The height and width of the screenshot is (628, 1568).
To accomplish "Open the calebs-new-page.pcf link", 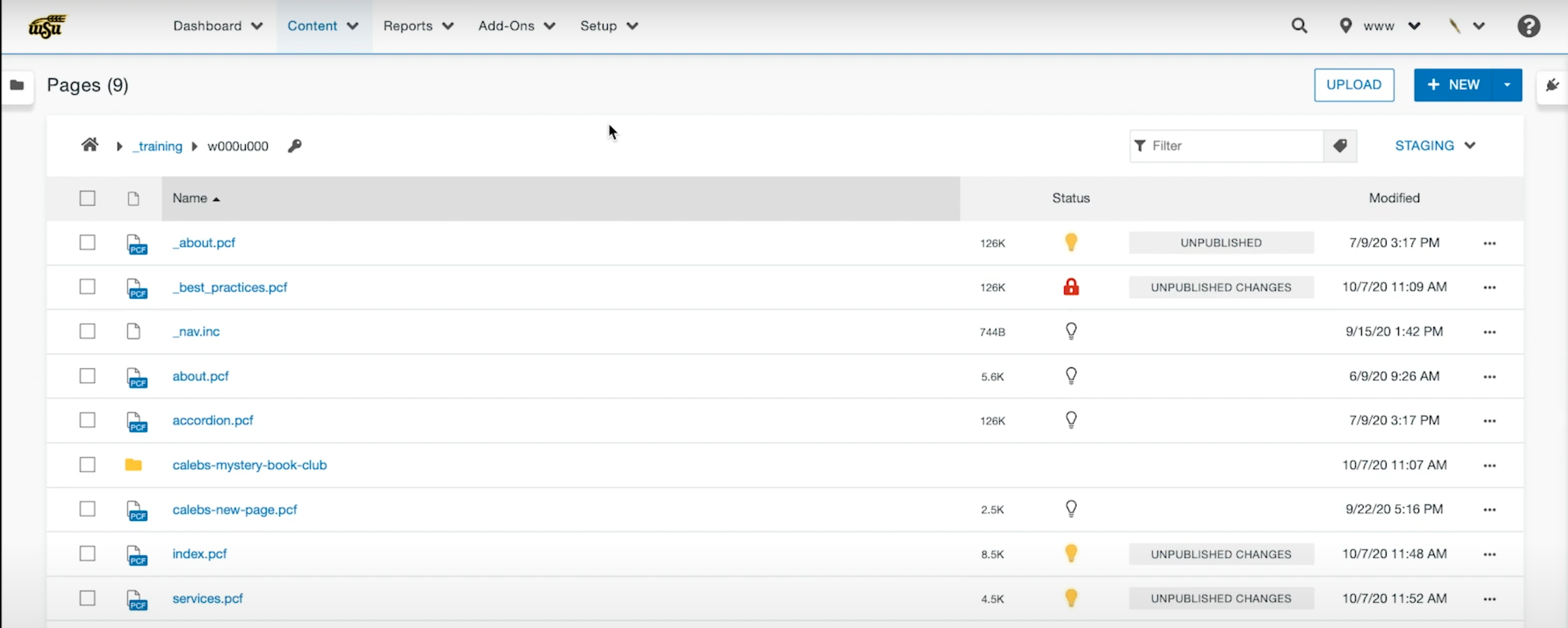I will (234, 509).
